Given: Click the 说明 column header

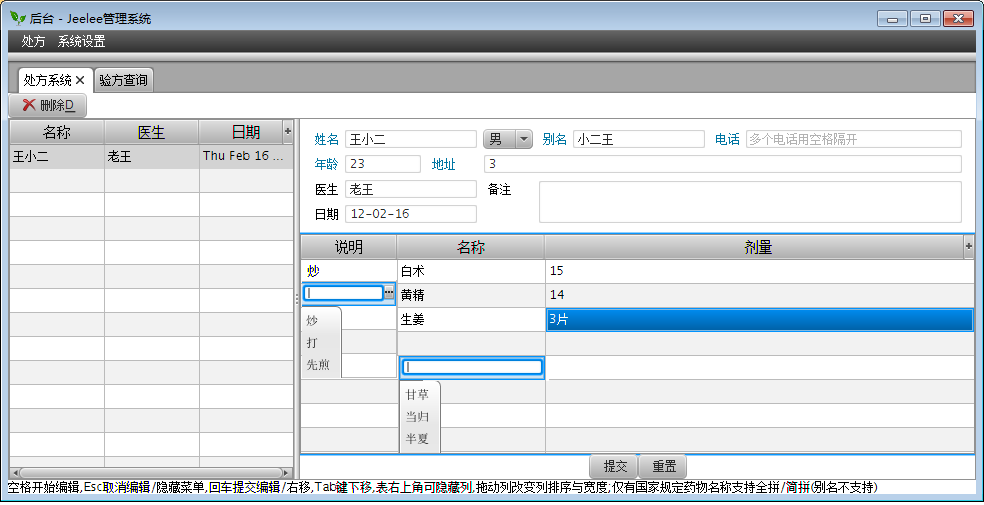Looking at the screenshot, I should point(349,247).
